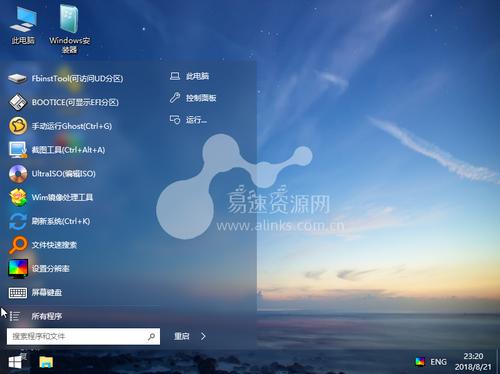This screenshot has width=500, height=374.
Task: Click the UltraISO disc icon
Action: 18,173
